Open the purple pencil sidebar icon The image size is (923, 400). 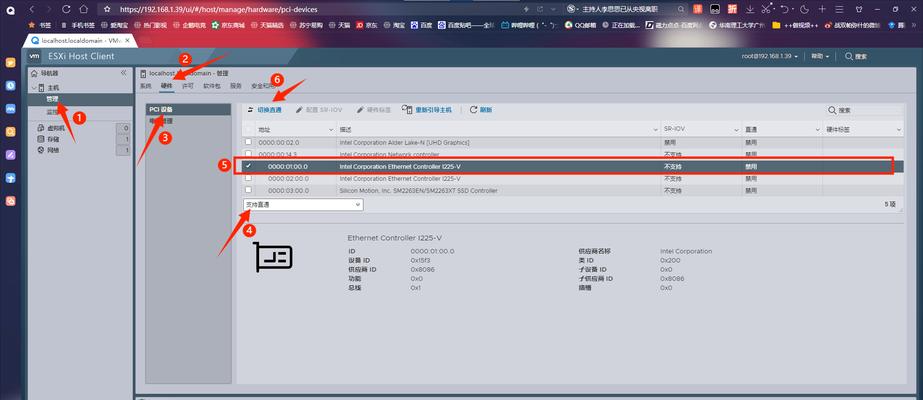pos(11,155)
